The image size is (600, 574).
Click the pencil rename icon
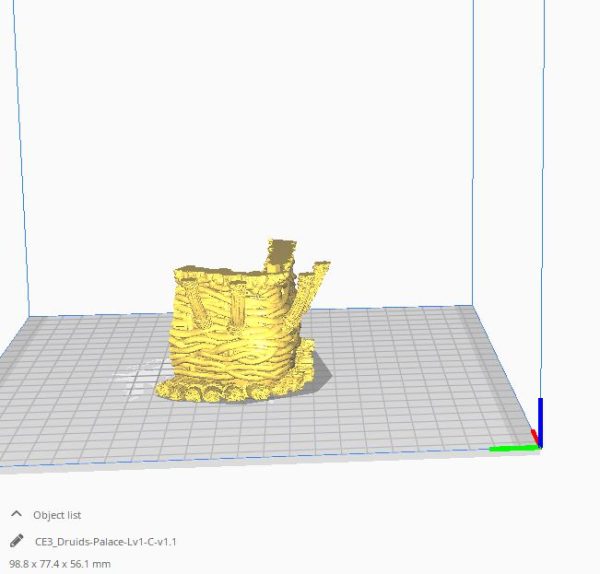16,541
